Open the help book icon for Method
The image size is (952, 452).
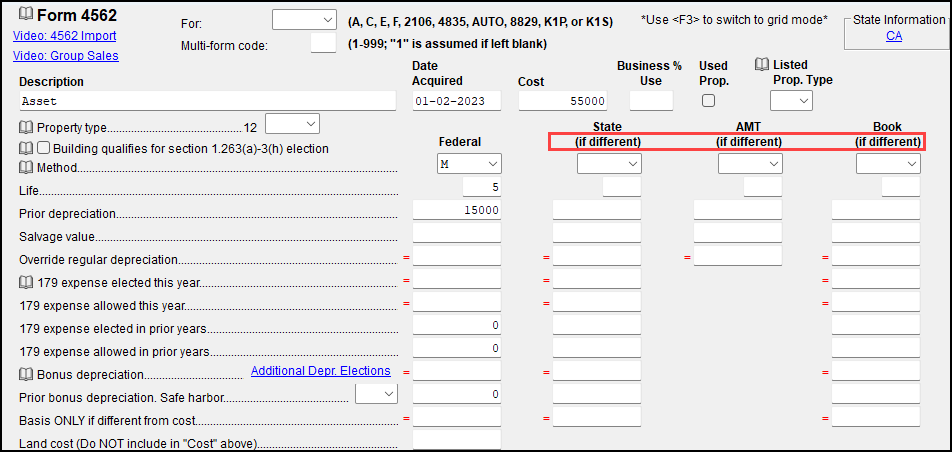(26, 168)
